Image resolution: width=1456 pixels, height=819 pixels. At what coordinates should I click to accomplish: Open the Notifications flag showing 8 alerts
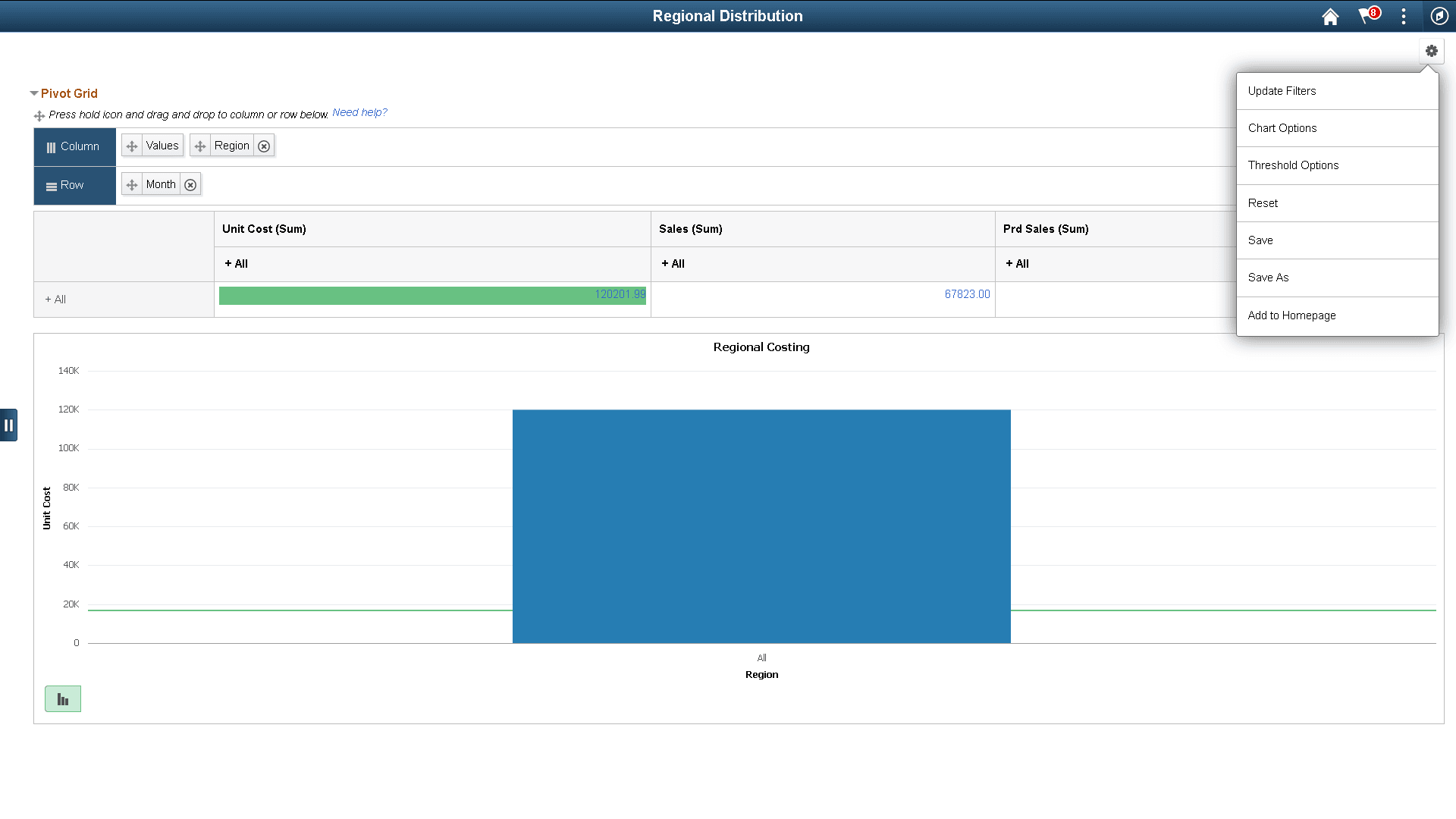[1367, 16]
